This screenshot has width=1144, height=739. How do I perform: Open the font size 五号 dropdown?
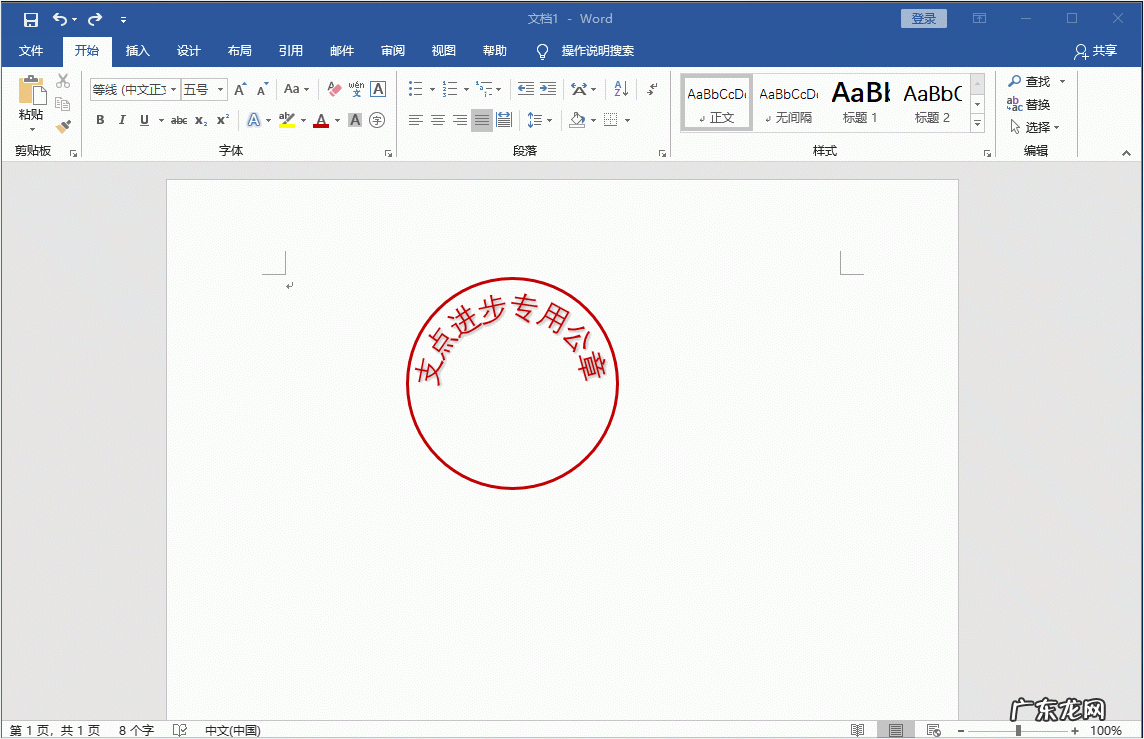pos(220,90)
